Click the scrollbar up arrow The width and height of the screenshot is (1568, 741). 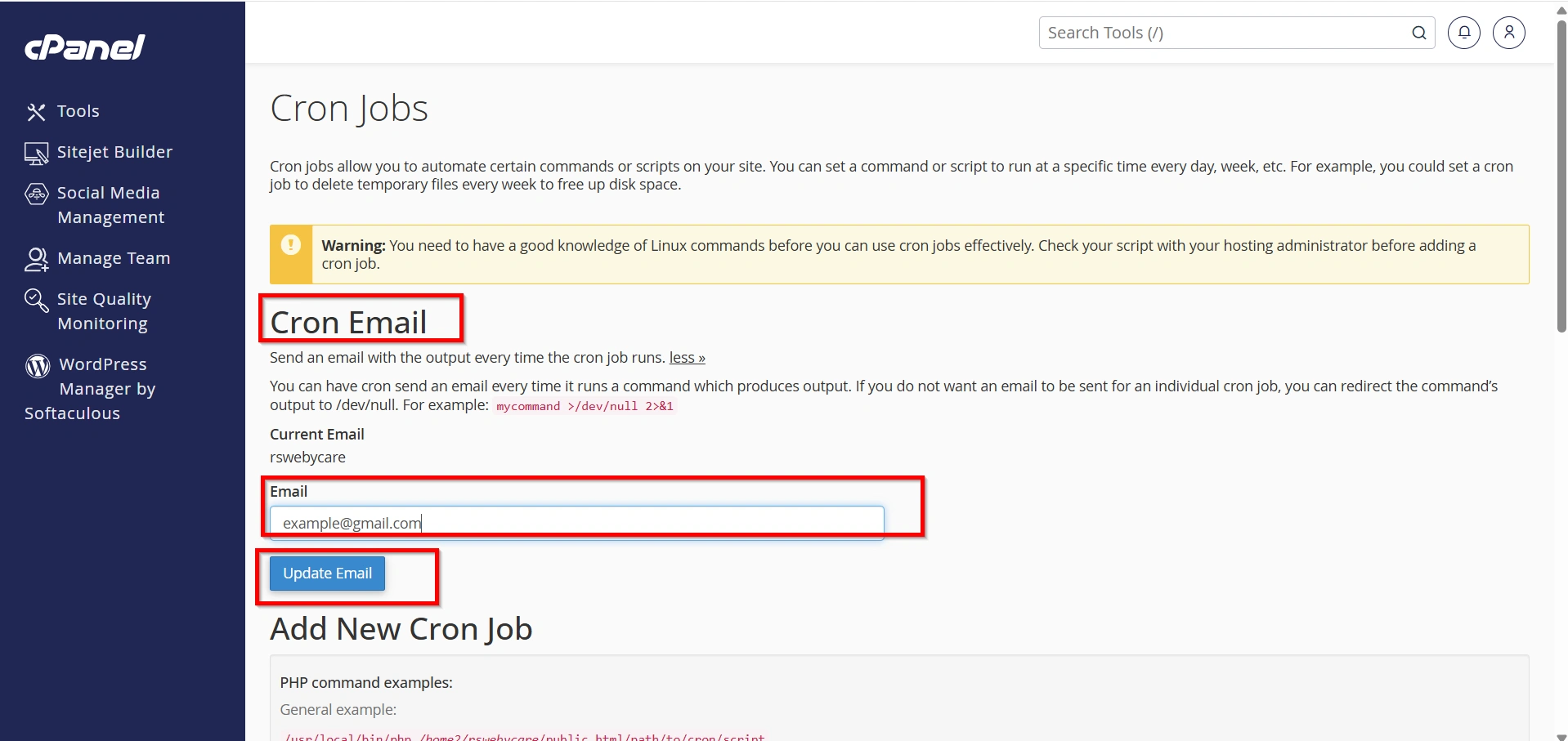1561,10
